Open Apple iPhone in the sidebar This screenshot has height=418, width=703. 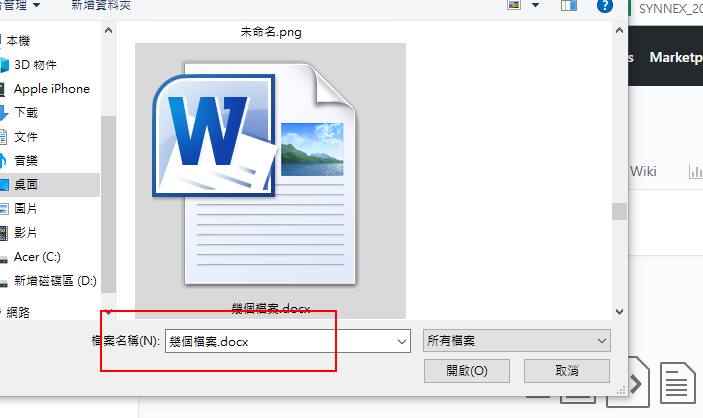pos(52,89)
